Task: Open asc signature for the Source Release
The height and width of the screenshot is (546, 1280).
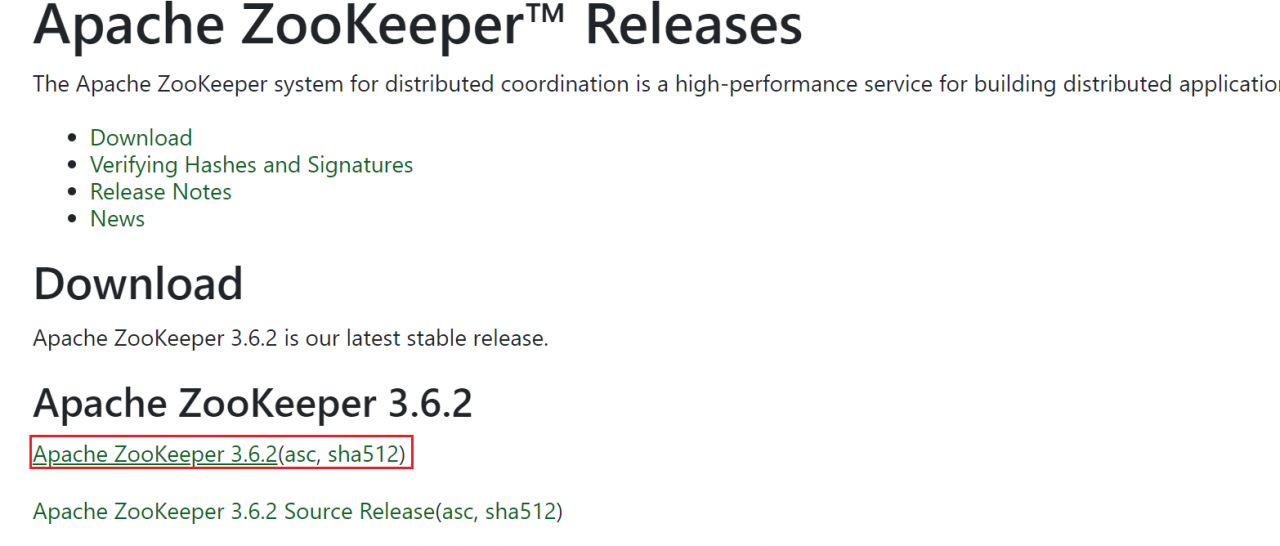Action: [x=457, y=512]
